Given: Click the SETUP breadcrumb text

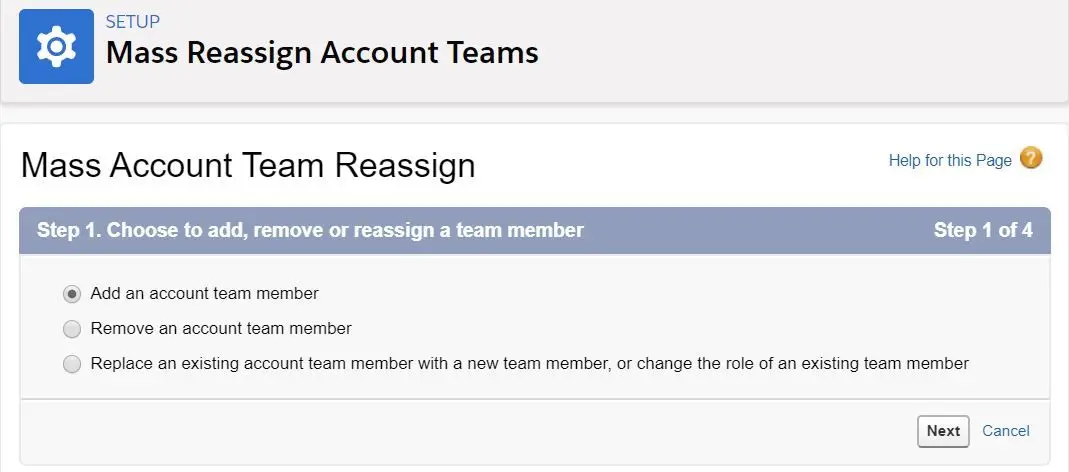Looking at the screenshot, I should point(133,21).
